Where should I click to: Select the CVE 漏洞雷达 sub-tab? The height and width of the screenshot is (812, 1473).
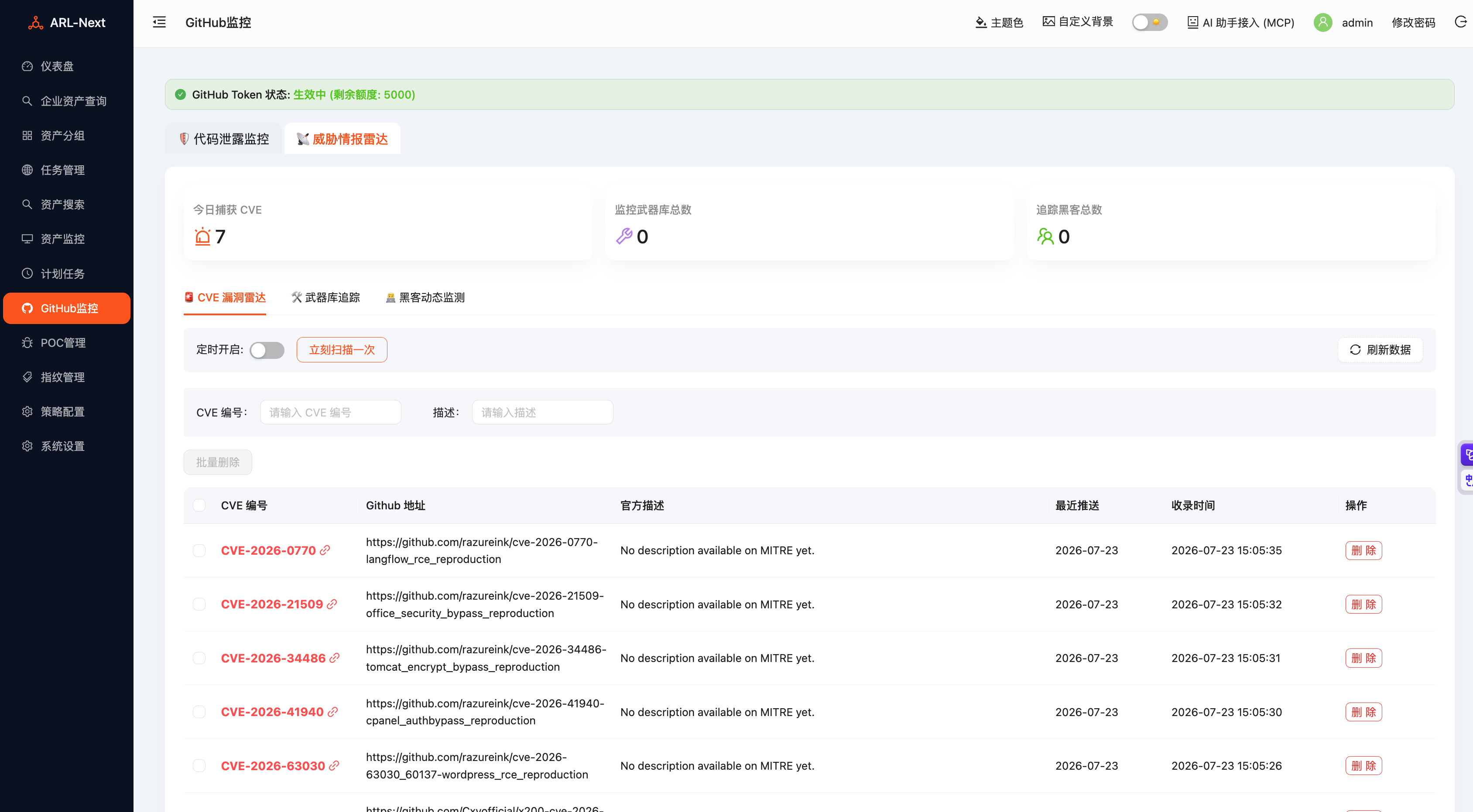coord(225,298)
